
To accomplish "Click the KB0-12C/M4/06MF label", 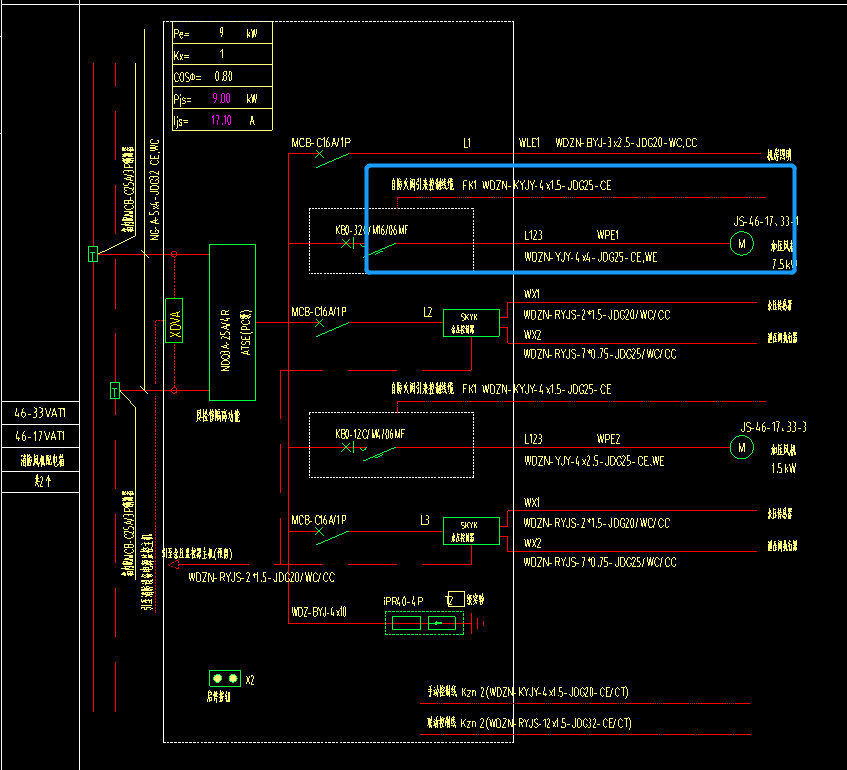I will tap(369, 434).
